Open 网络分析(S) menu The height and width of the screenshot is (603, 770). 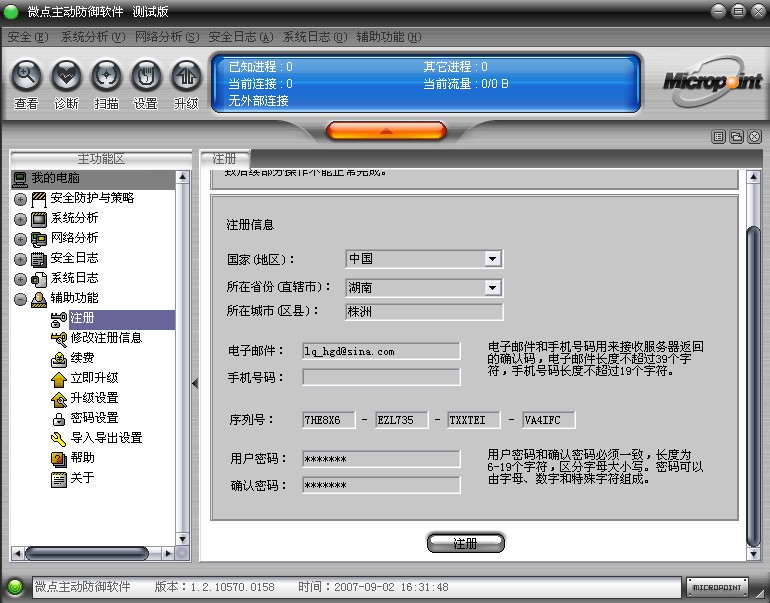167,37
